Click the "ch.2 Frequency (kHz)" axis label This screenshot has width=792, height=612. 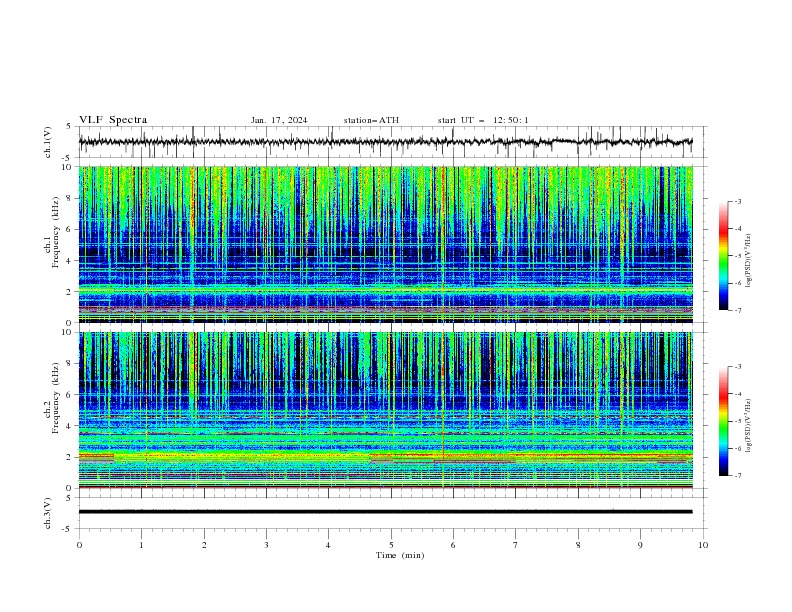coord(52,398)
